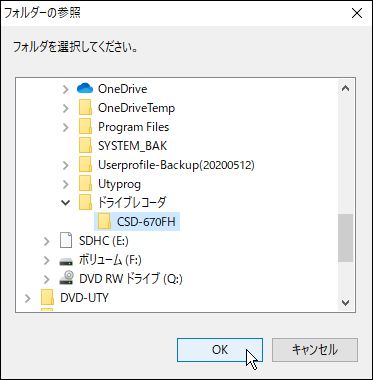The height and width of the screenshot is (380, 373).
Task: Select the Userprofile-Backup(20200512) label
Action: [x=176, y=165]
